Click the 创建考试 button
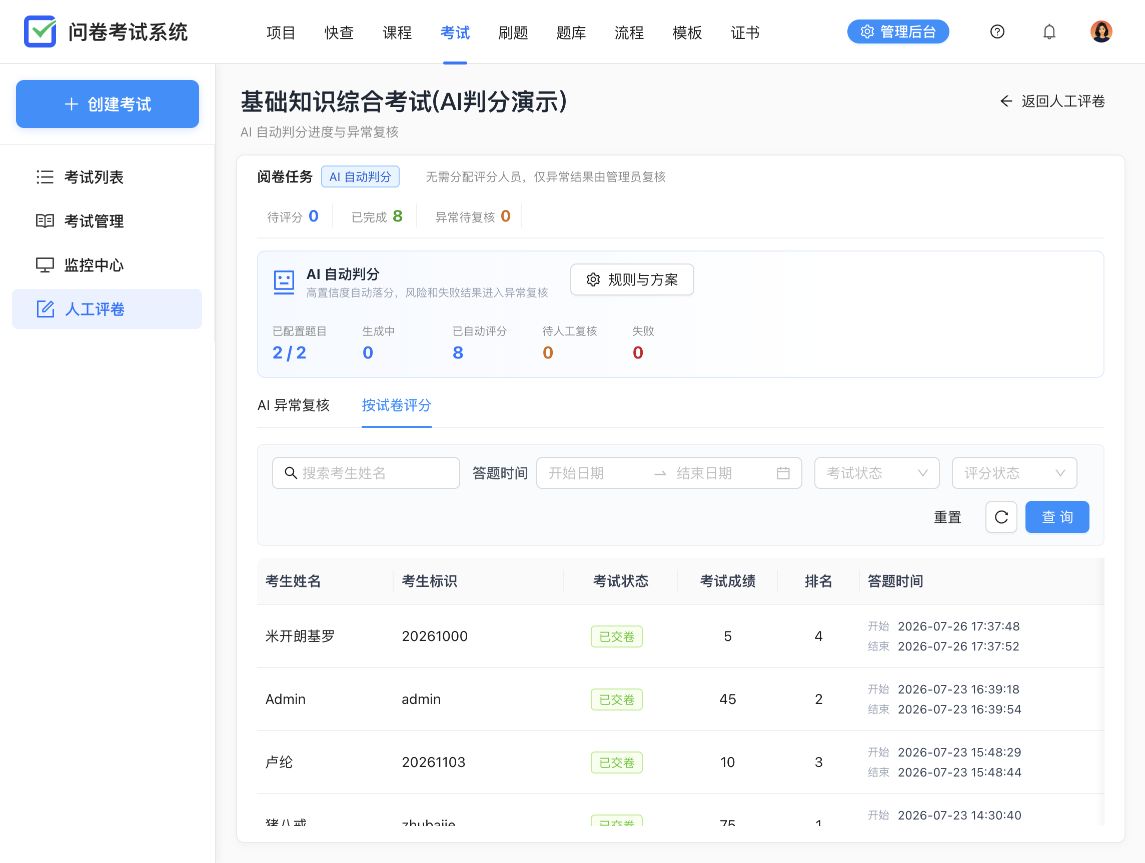This screenshot has width=1145, height=863. 107,104
